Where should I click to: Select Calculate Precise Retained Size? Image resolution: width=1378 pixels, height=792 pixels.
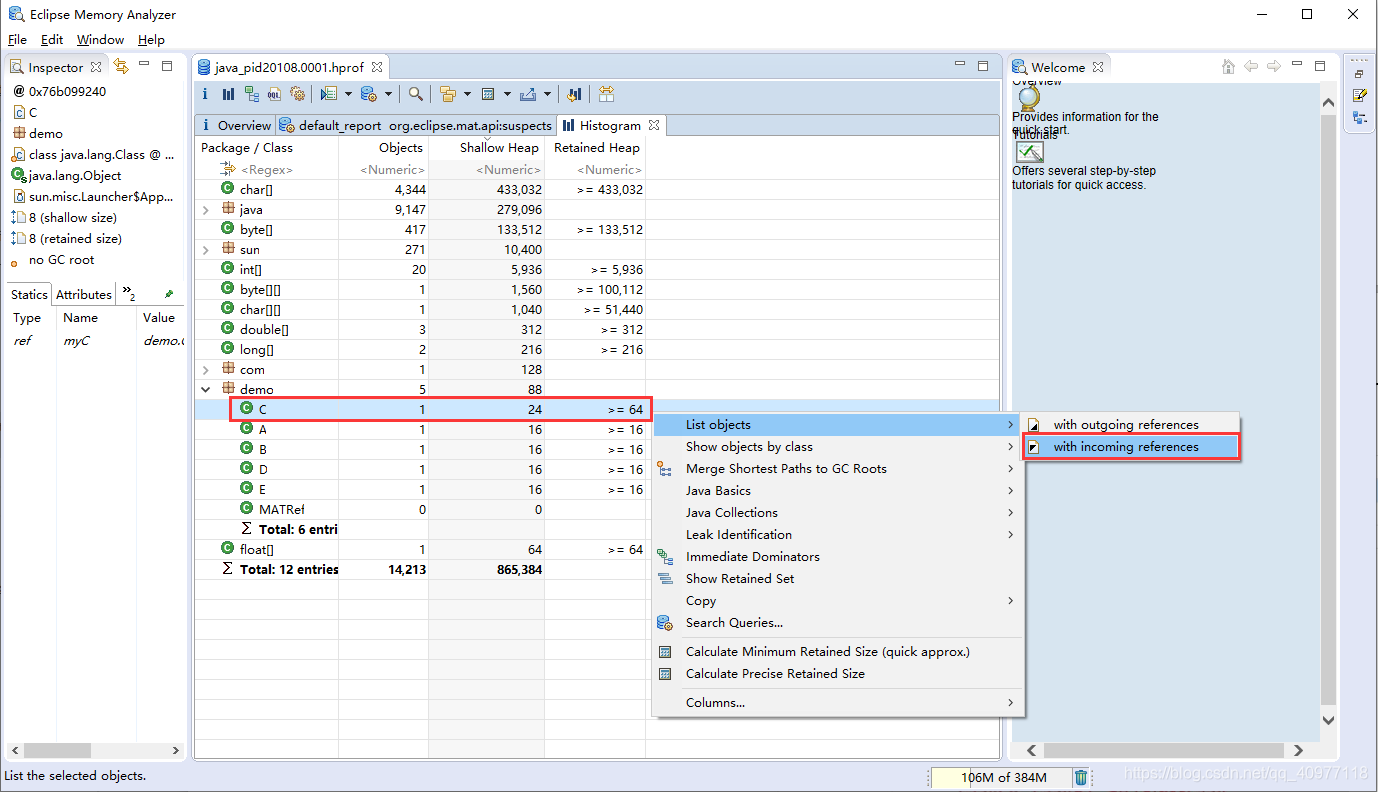click(x=837, y=674)
